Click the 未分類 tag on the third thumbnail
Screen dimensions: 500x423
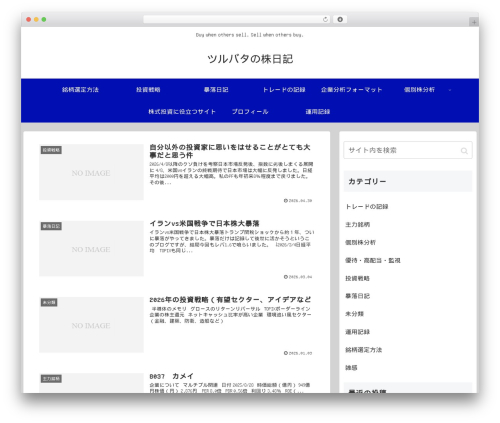tap(49, 302)
